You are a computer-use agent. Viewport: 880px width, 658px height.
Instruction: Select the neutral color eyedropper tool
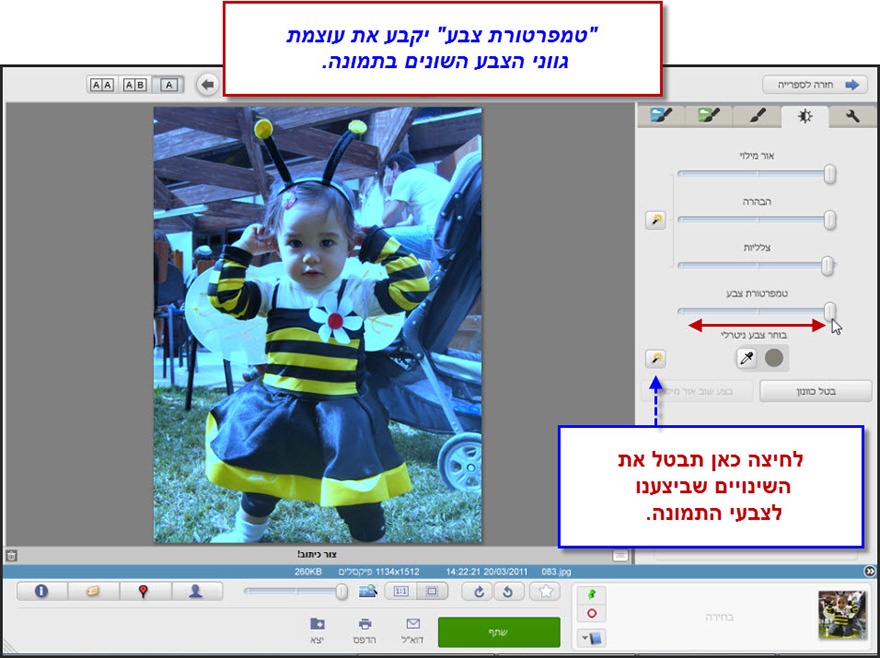pos(748,356)
